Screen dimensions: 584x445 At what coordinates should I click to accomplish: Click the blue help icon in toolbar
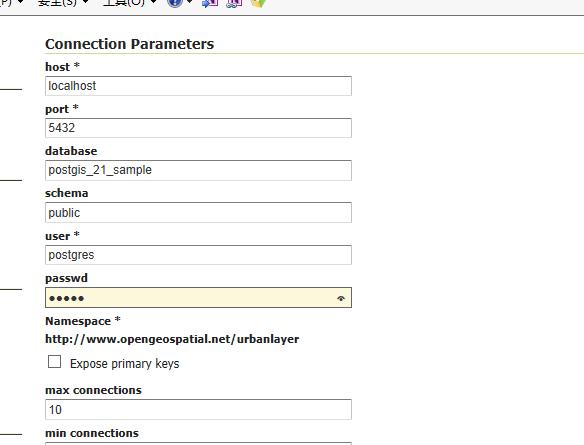(x=175, y=3)
